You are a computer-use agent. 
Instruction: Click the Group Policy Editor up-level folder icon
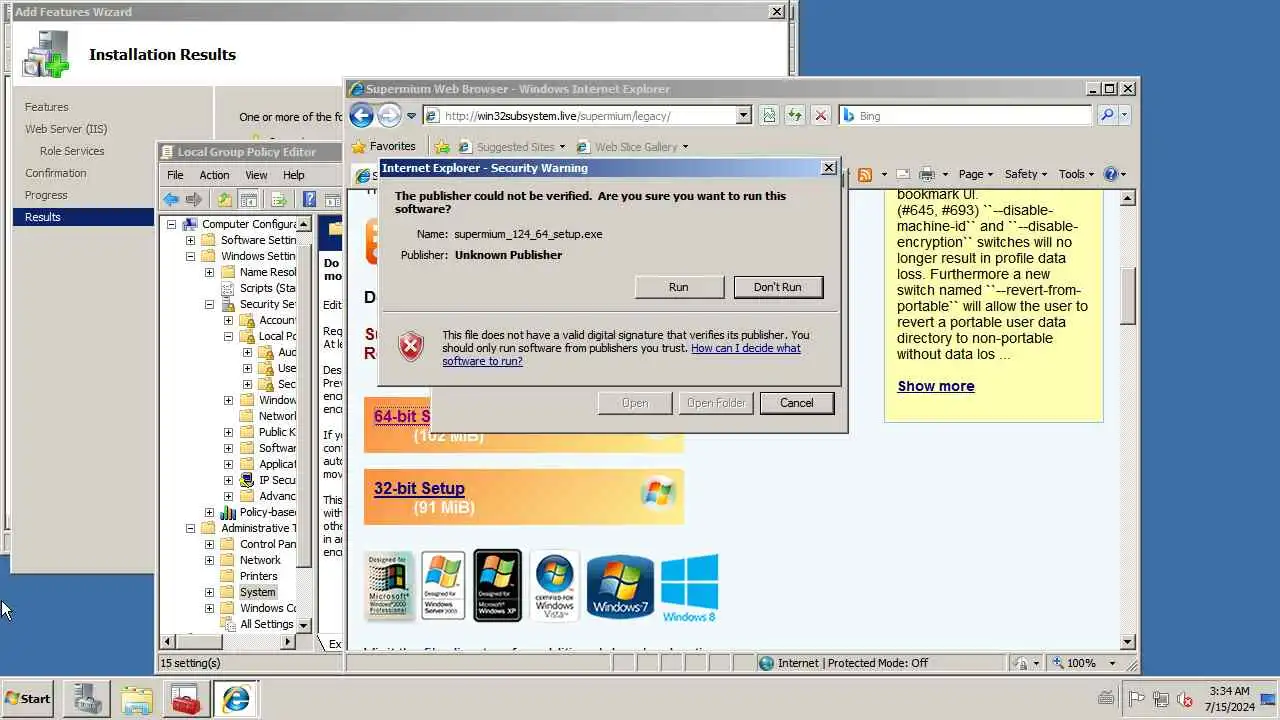point(225,200)
